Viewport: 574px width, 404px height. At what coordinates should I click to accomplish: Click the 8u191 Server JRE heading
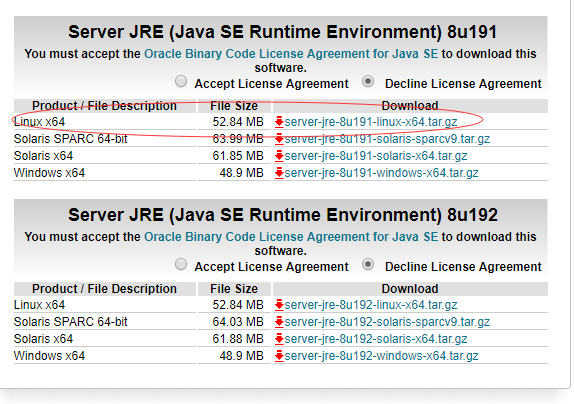coord(283,32)
